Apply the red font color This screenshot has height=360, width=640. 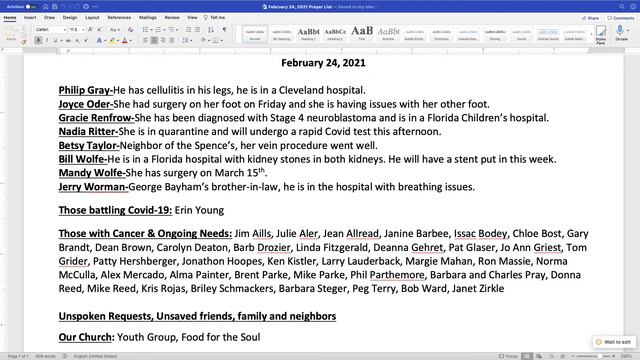tap(125, 40)
